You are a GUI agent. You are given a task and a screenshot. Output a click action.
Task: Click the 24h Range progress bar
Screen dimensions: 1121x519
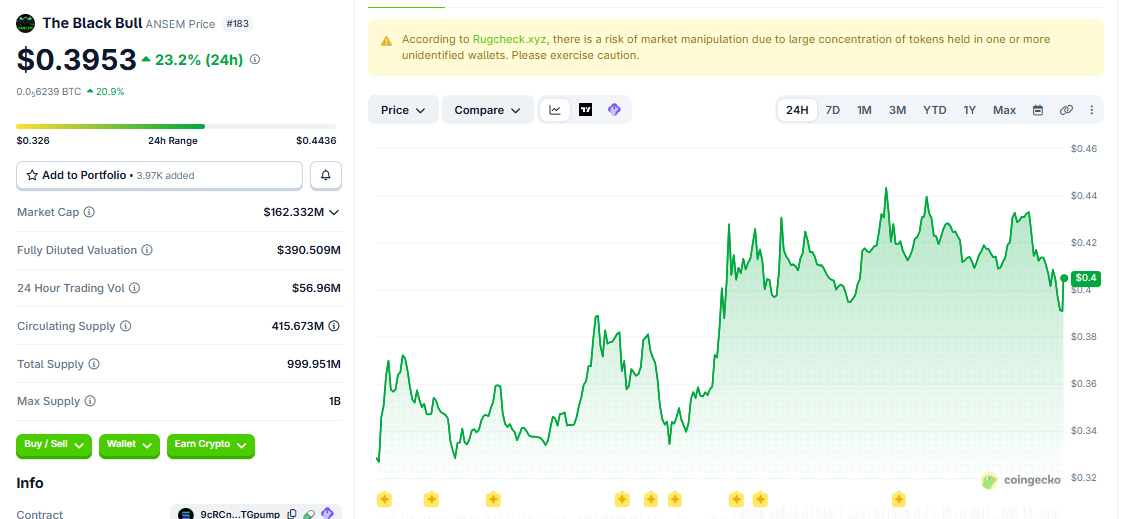176,127
